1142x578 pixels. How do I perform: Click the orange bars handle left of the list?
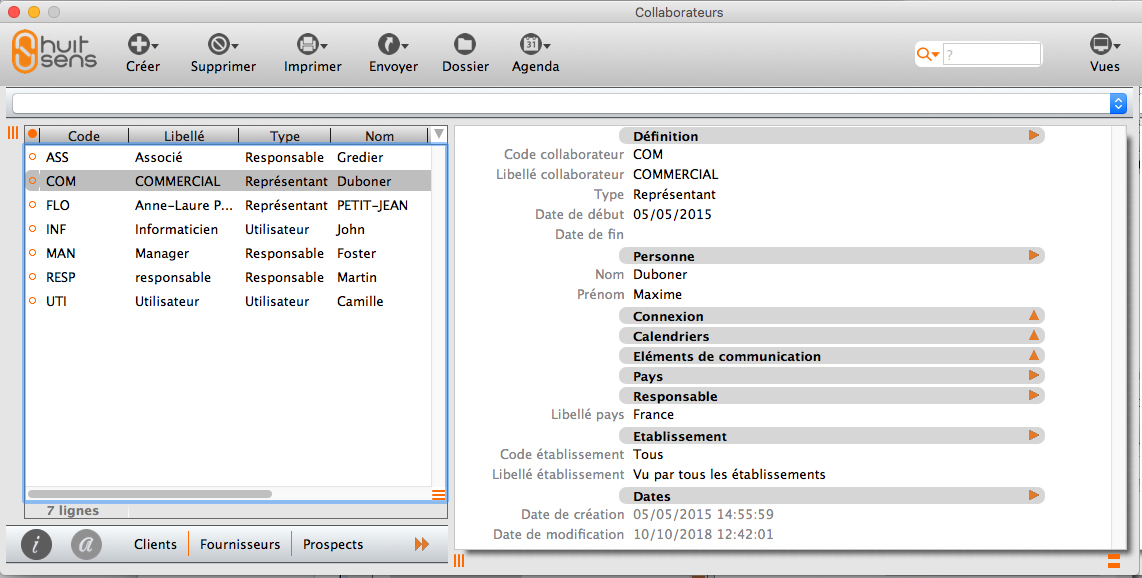(x=12, y=133)
